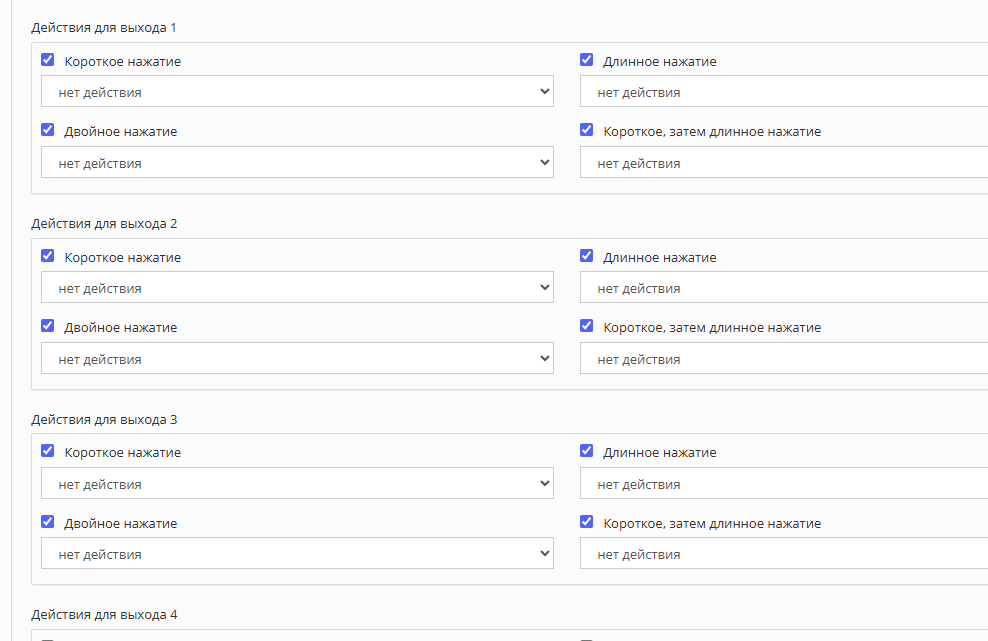Open Длинное нажатие dropdown for выход 1
Screen dimensions: 988x641
784,91
